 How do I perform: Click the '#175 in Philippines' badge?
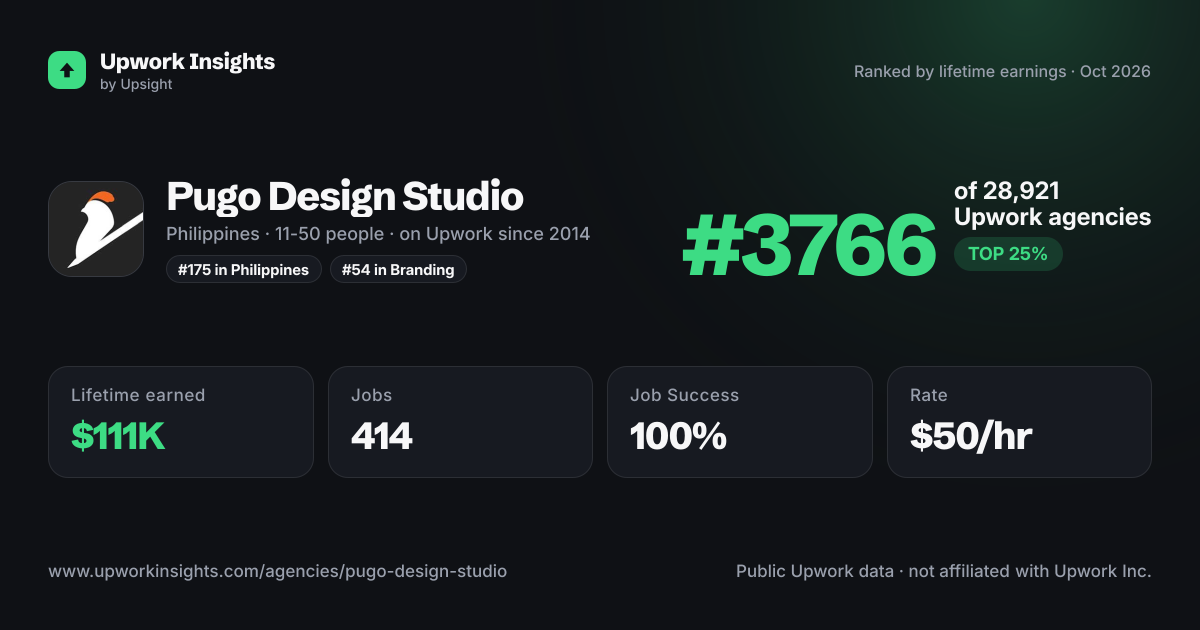[x=244, y=270]
